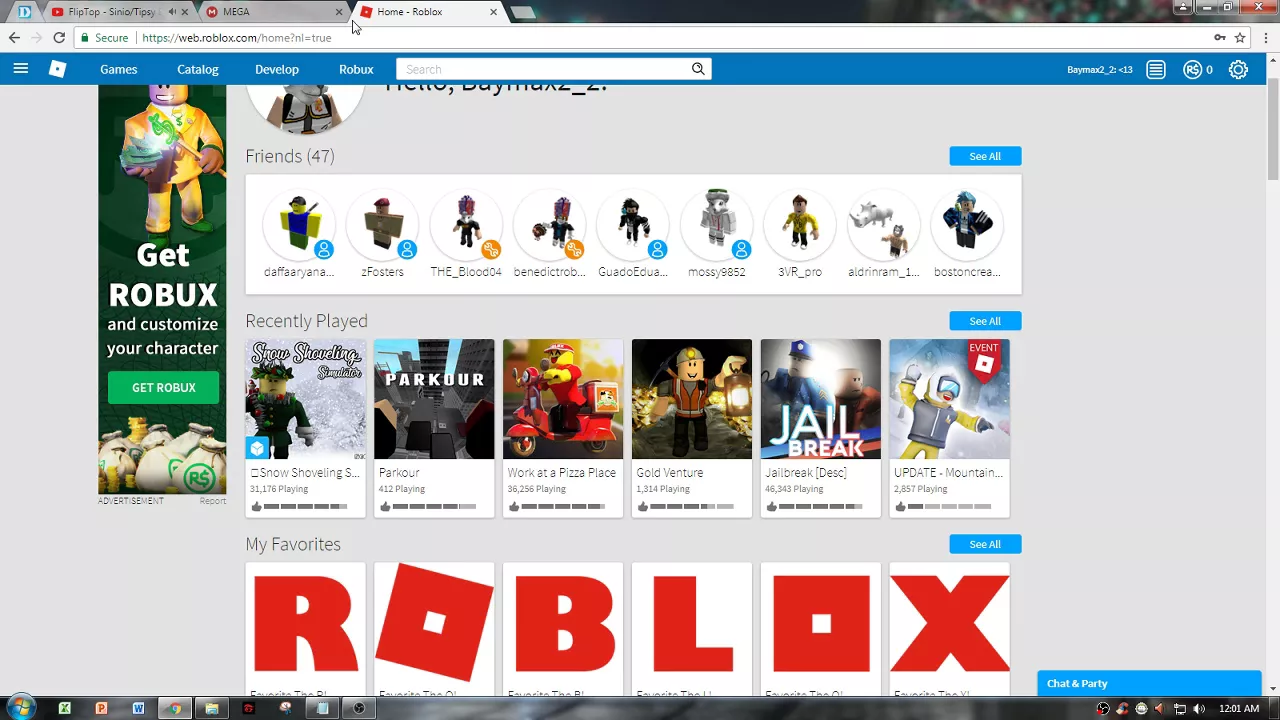Open bostoncrea friend avatar
Screen dimensions: 1280x720
click(967, 224)
